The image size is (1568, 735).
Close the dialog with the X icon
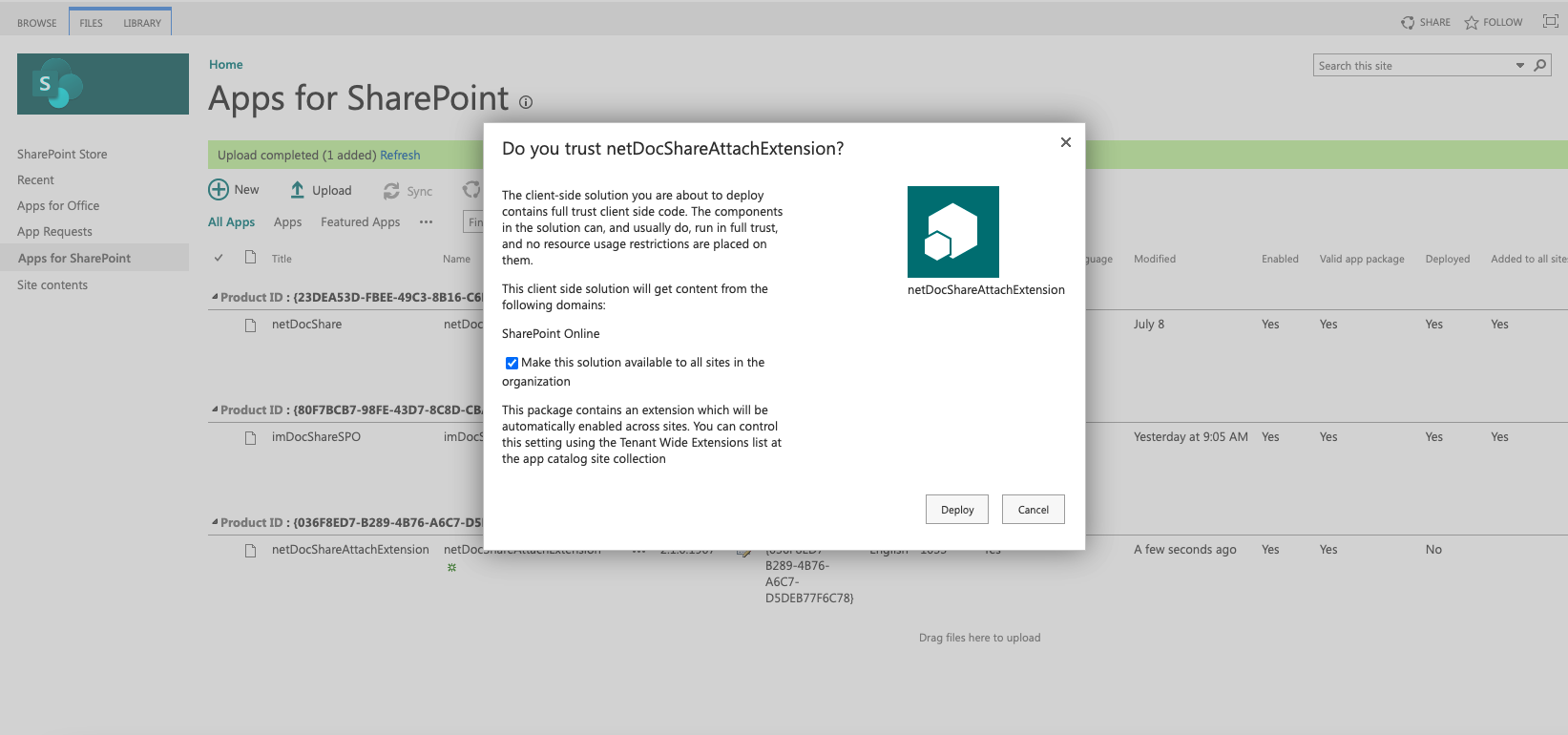pos(1066,142)
